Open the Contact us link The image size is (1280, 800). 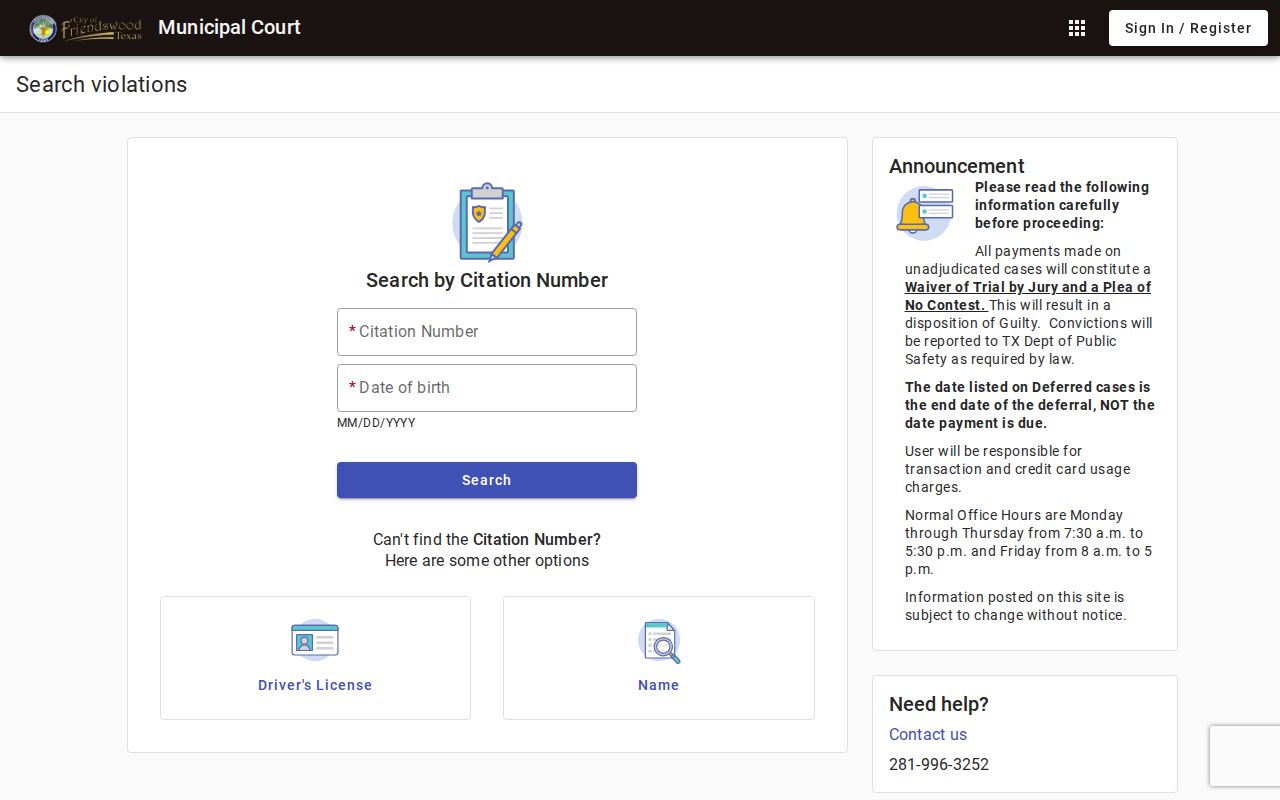tap(928, 734)
